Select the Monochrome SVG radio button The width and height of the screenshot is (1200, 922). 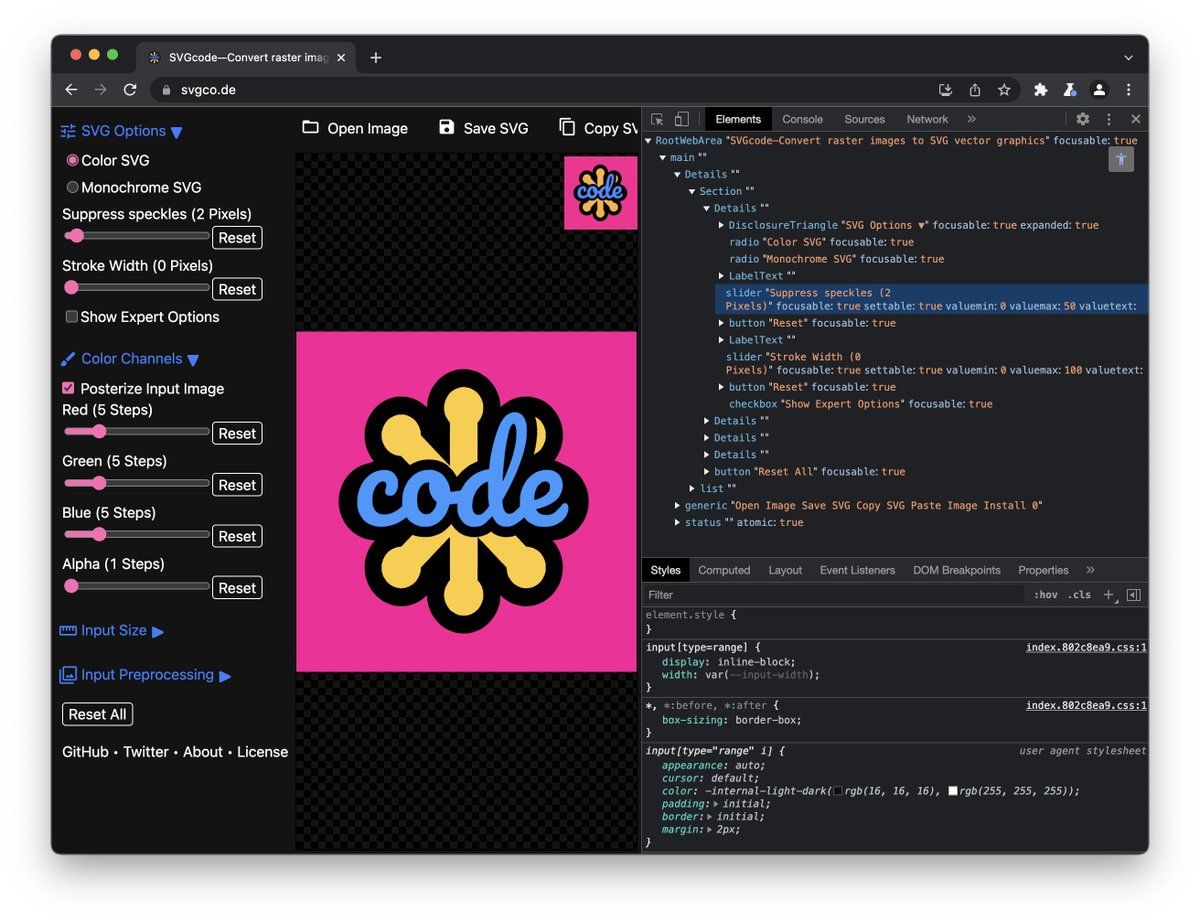(x=72, y=187)
